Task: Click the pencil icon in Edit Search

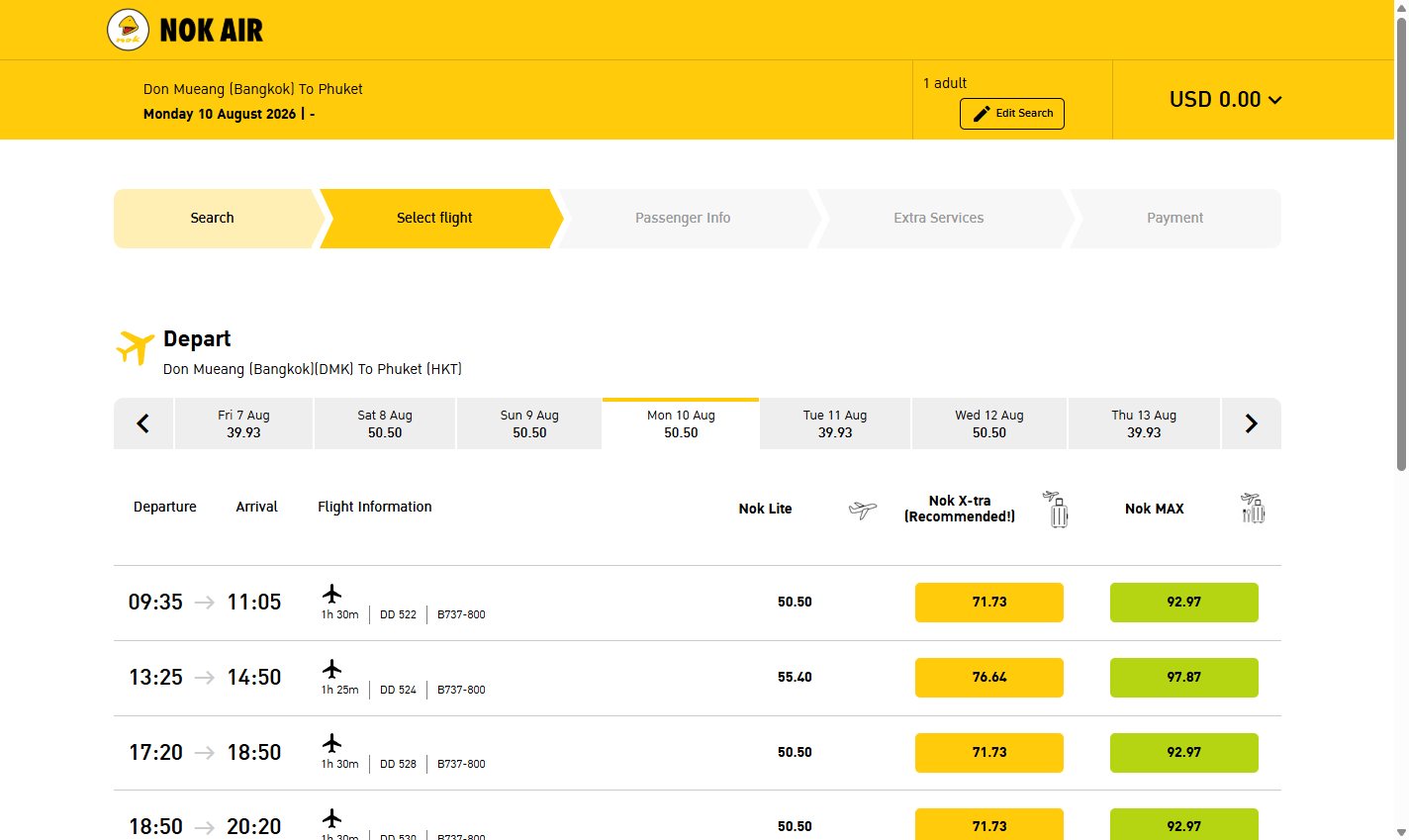Action: (982, 114)
